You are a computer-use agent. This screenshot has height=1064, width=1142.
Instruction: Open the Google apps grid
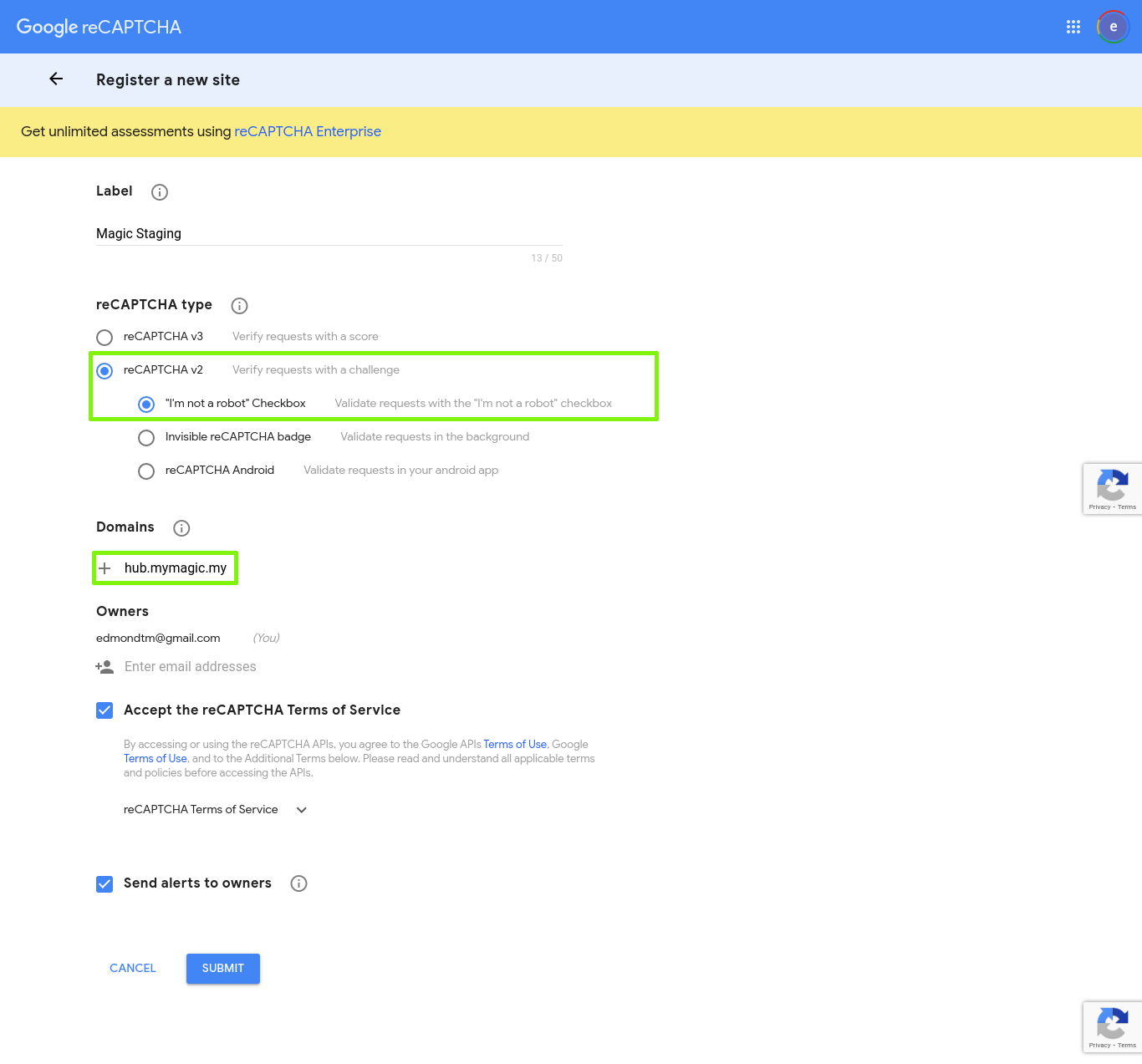coord(1073,27)
